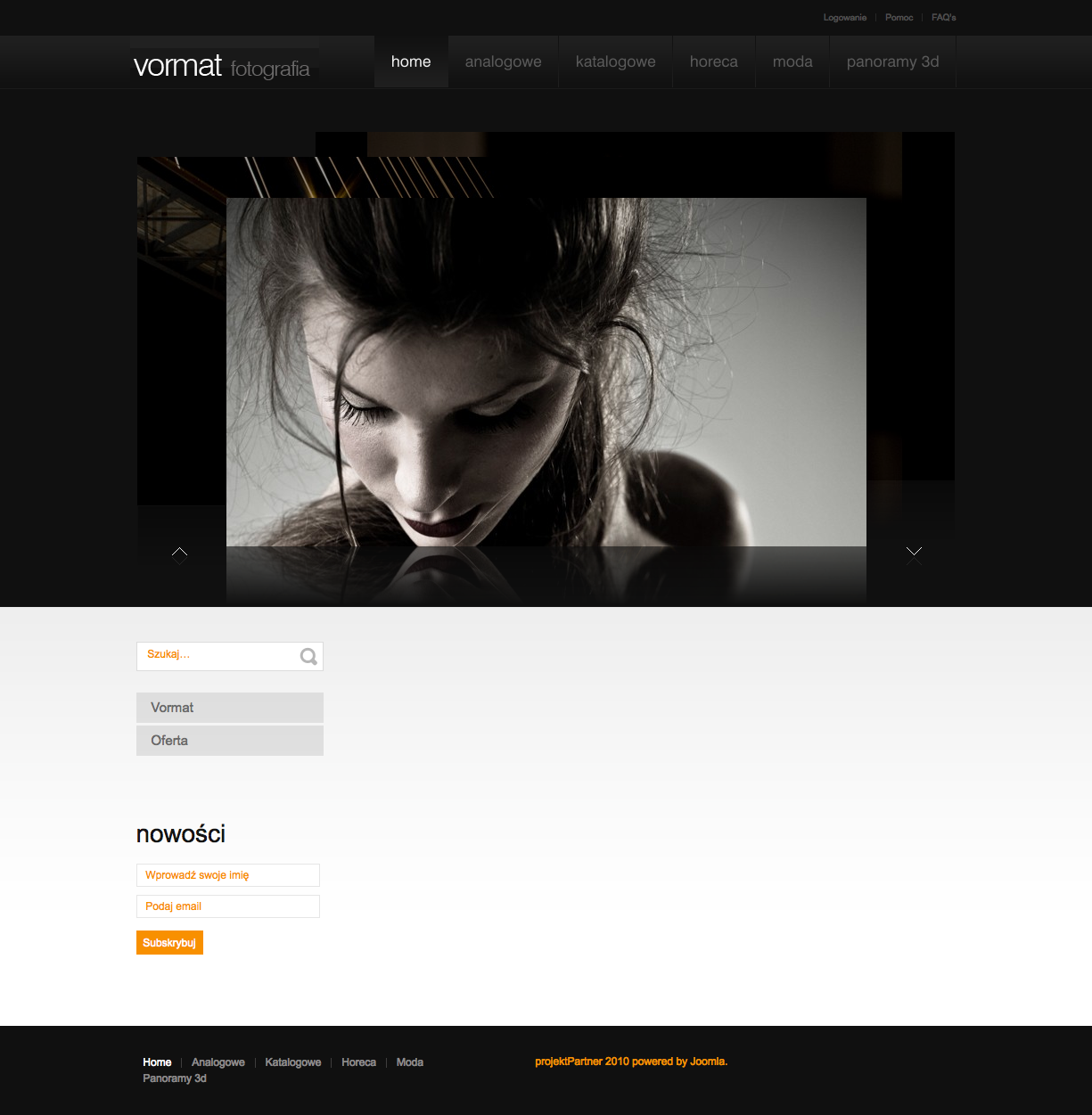This screenshot has height=1115, width=1092.
Task: Click the vormat fotografia logo
Action: pyautogui.click(x=222, y=66)
